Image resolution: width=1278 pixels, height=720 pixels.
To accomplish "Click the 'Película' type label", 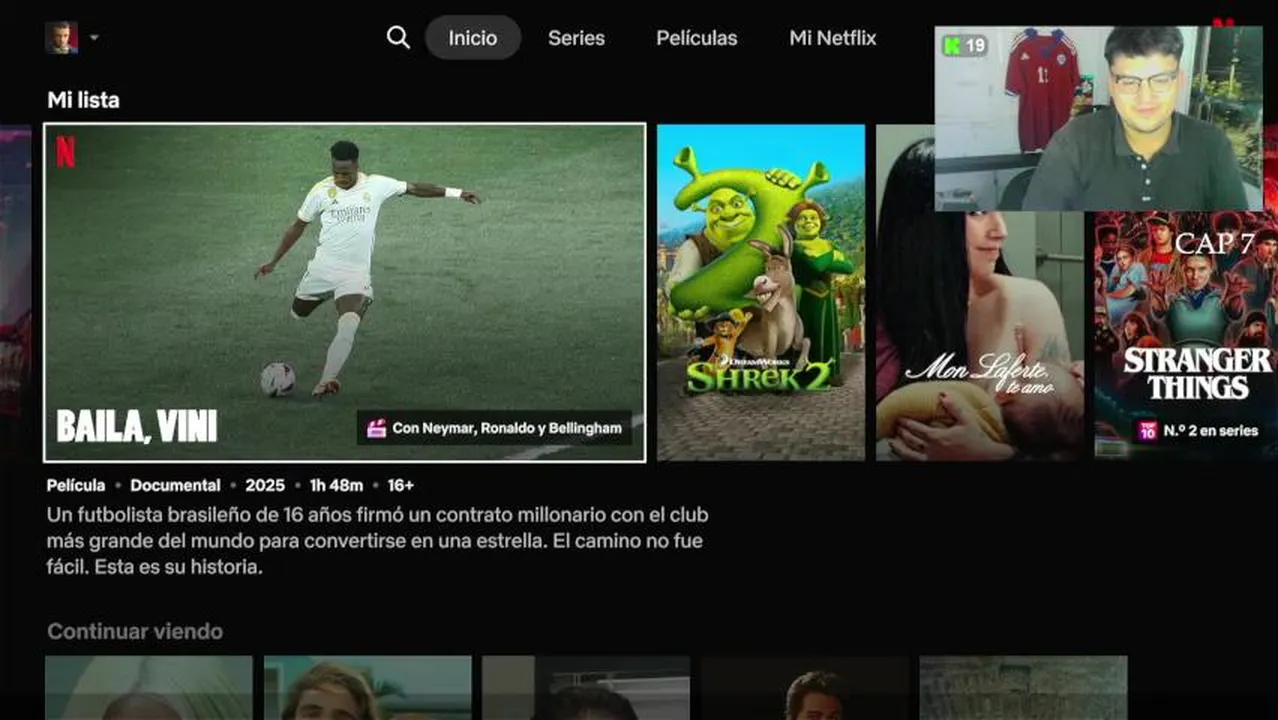I will tap(76, 485).
